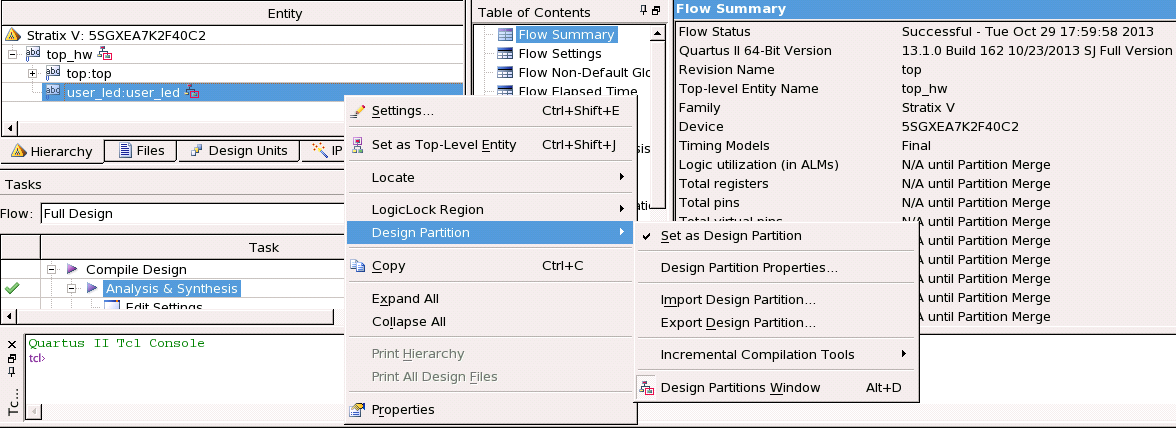Click the Stratix V device warning icon
1176x428 pixels.
click(x=13, y=35)
